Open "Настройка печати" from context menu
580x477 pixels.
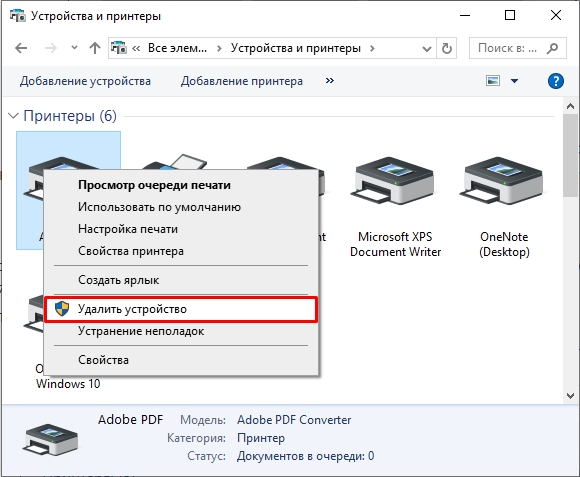[181, 229]
